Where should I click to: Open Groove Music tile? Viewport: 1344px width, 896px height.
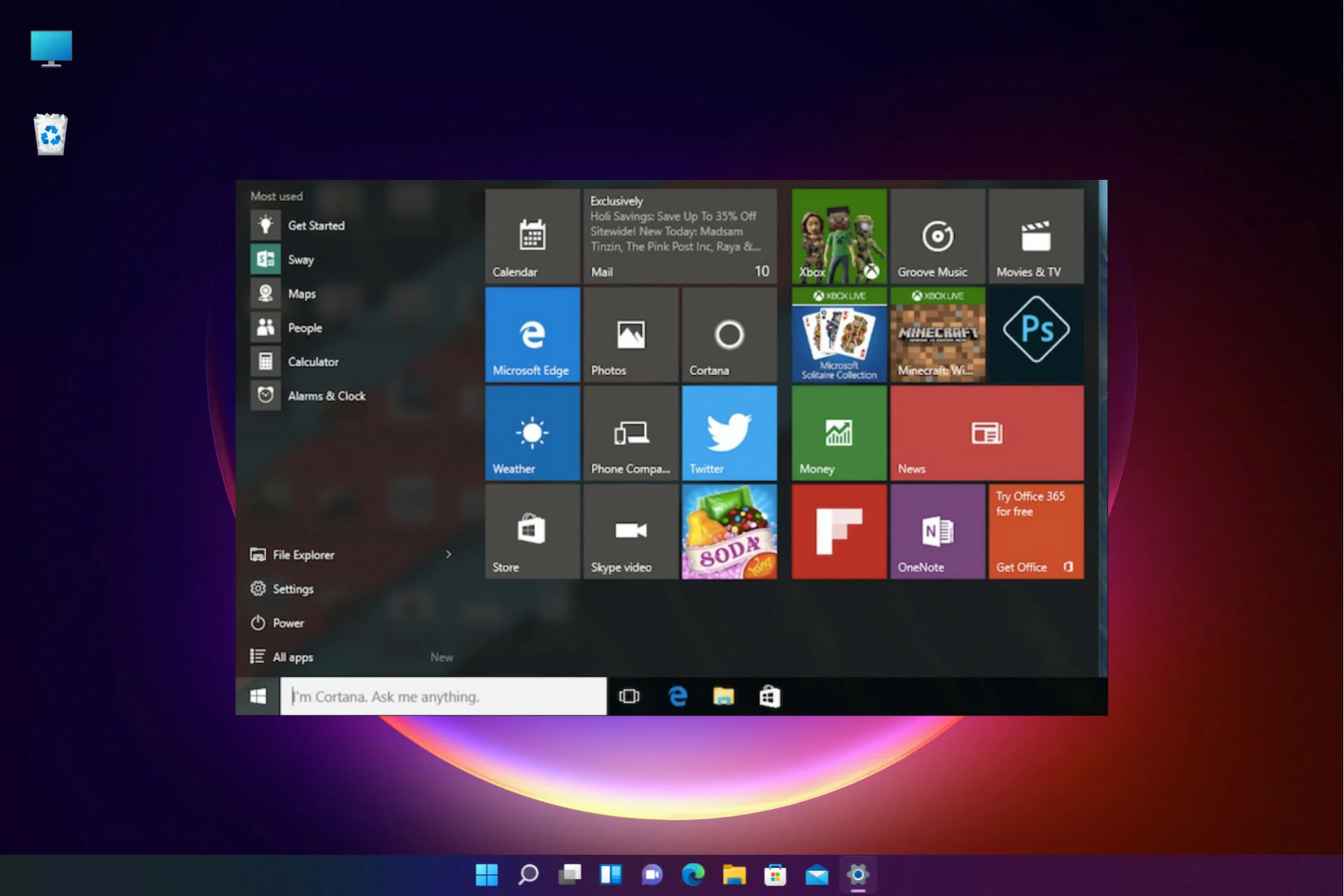[x=935, y=236]
